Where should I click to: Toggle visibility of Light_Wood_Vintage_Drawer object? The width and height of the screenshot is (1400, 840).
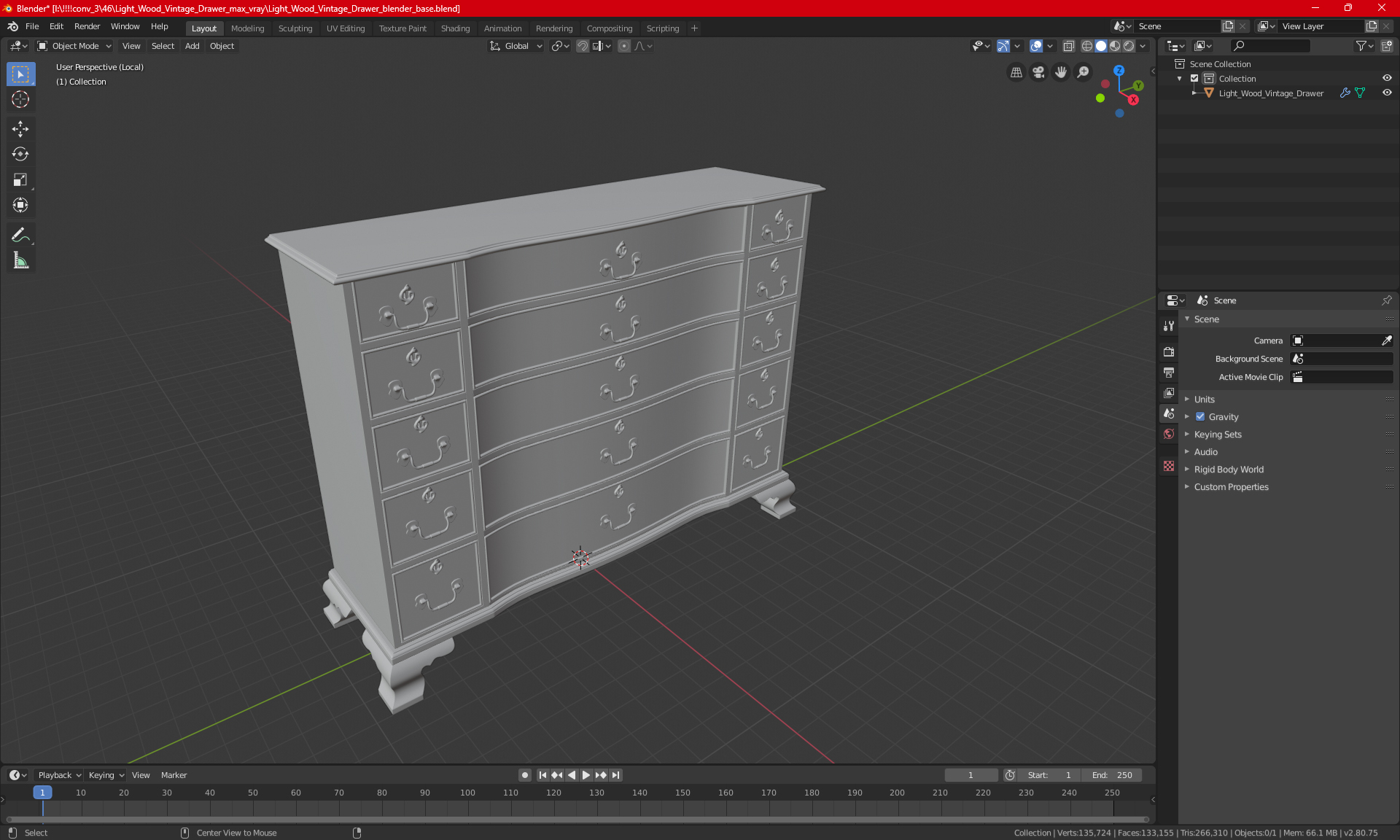coord(1383,92)
